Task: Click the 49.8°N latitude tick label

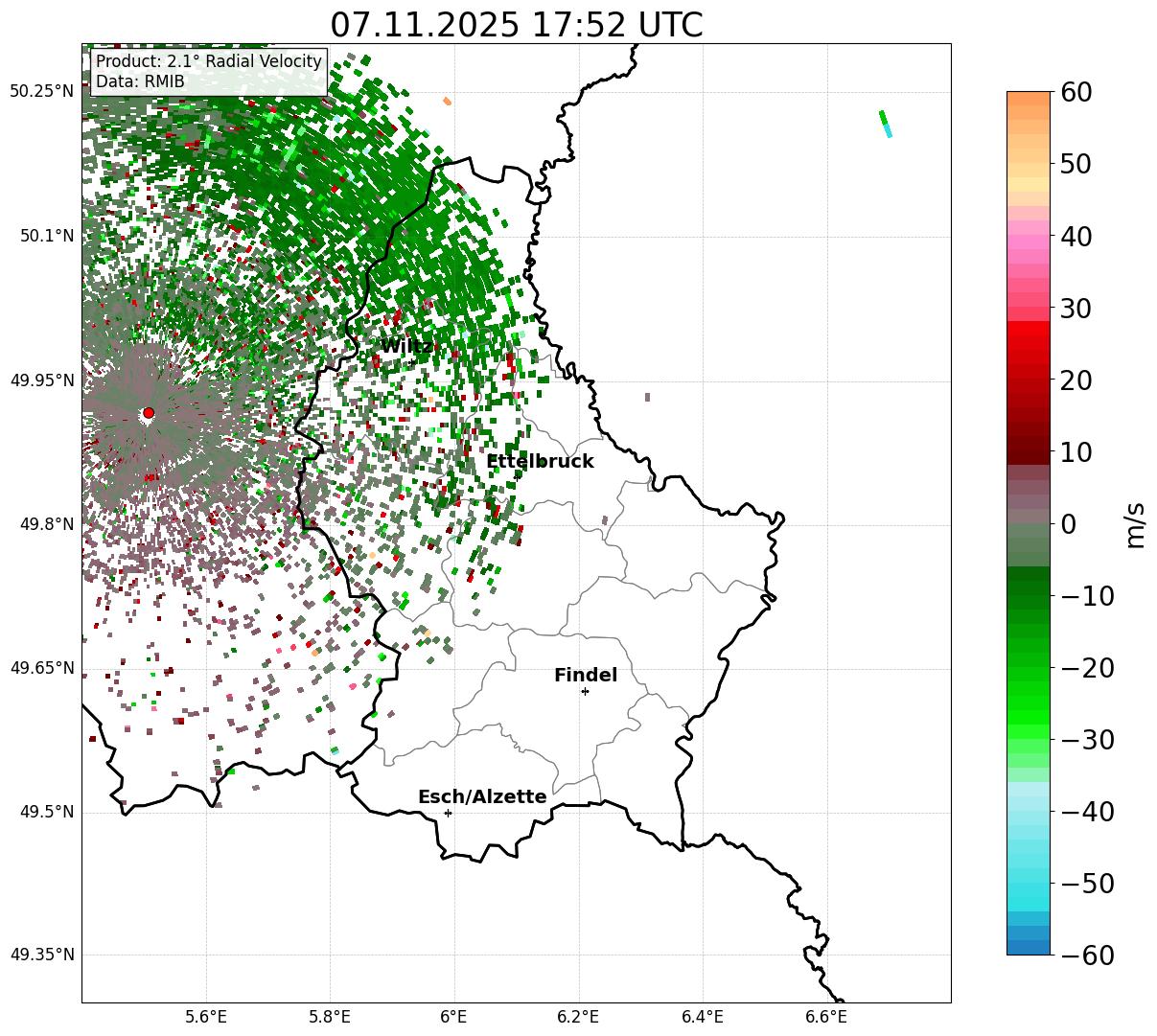Action: tap(47, 524)
